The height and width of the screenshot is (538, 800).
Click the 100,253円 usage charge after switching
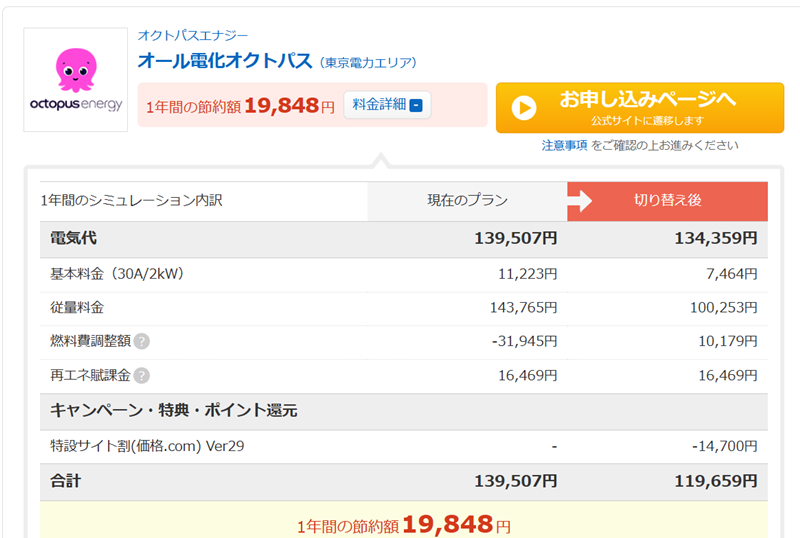point(723,307)
